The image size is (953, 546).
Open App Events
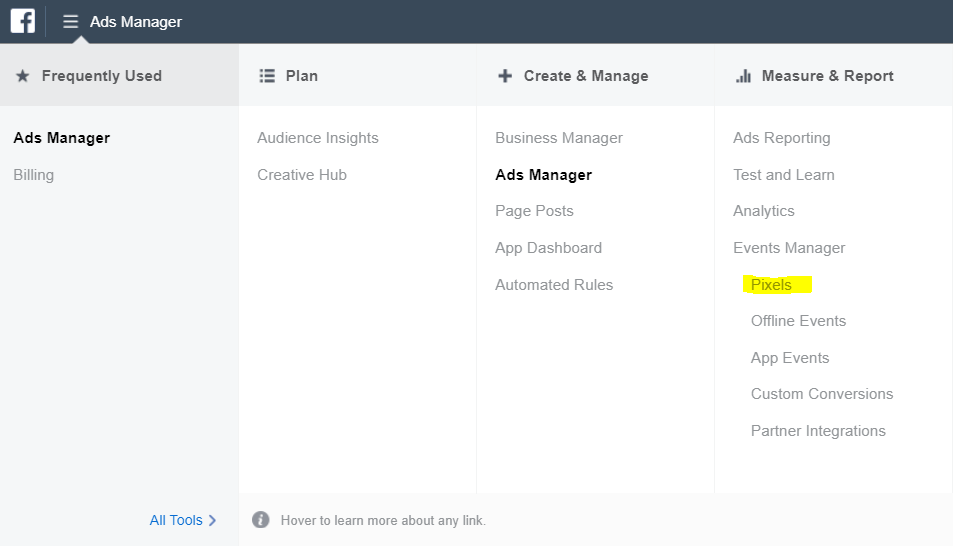(790, 358)
